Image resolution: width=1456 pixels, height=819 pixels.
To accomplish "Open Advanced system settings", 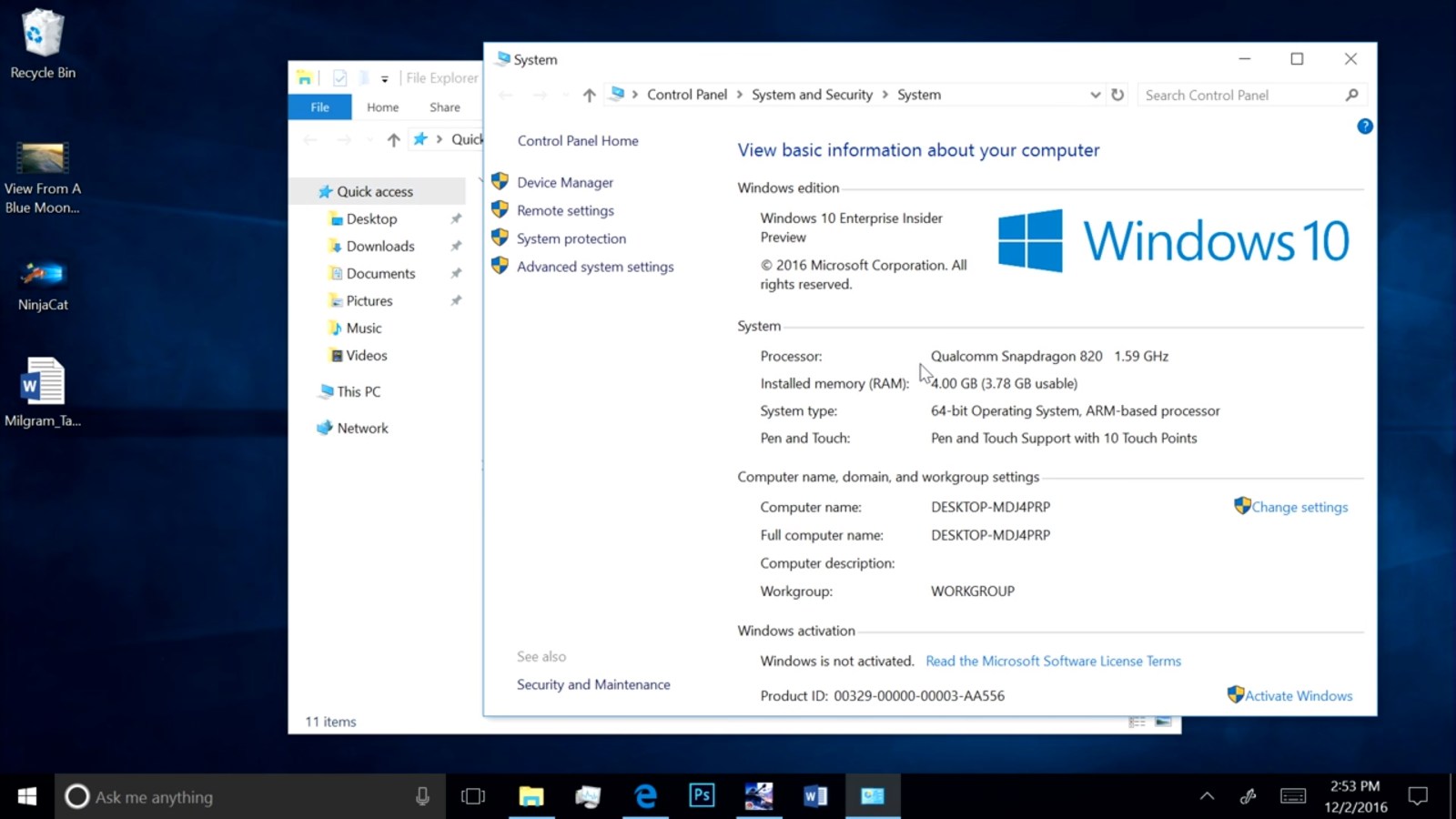I will click(595, 267).
